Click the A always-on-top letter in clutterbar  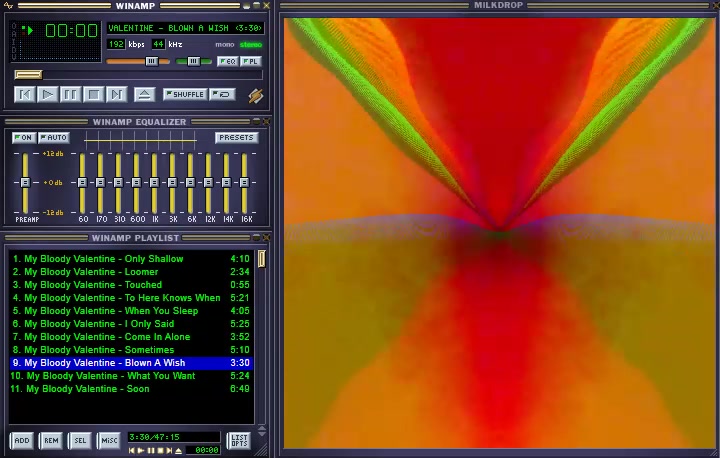coord(14,34)
